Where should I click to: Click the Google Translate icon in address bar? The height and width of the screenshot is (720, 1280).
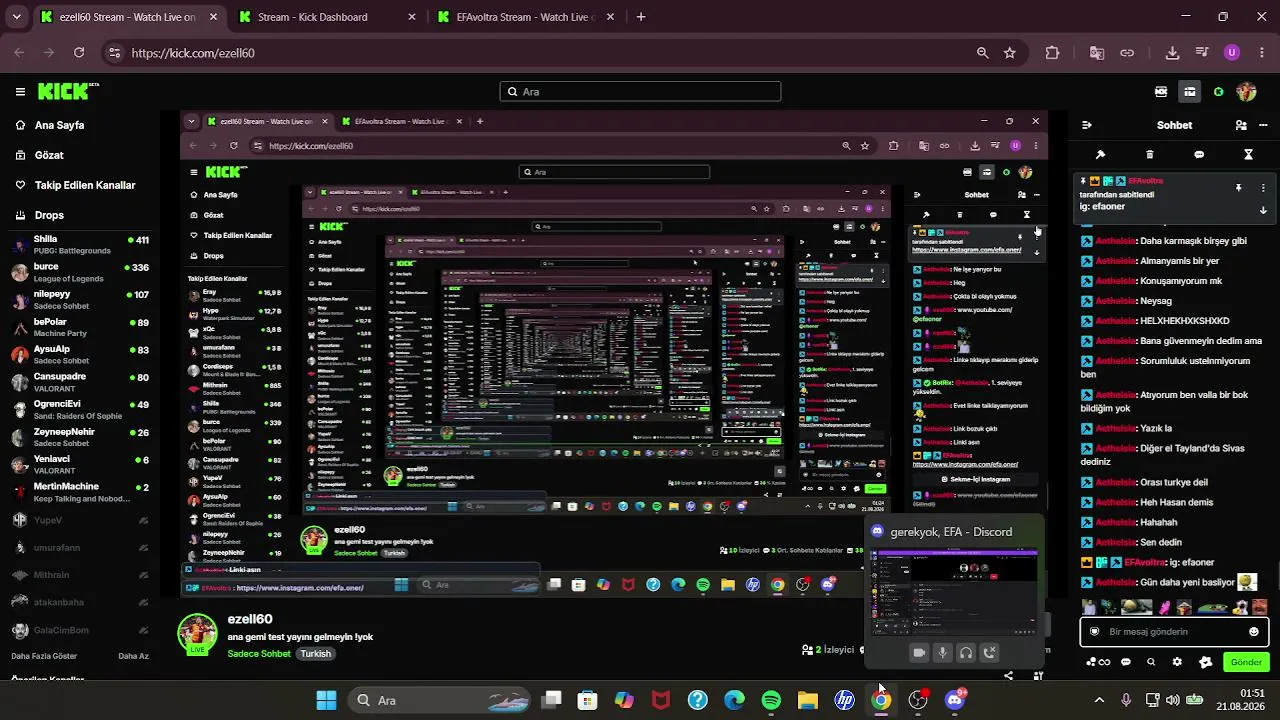[x=1097, y=53]
